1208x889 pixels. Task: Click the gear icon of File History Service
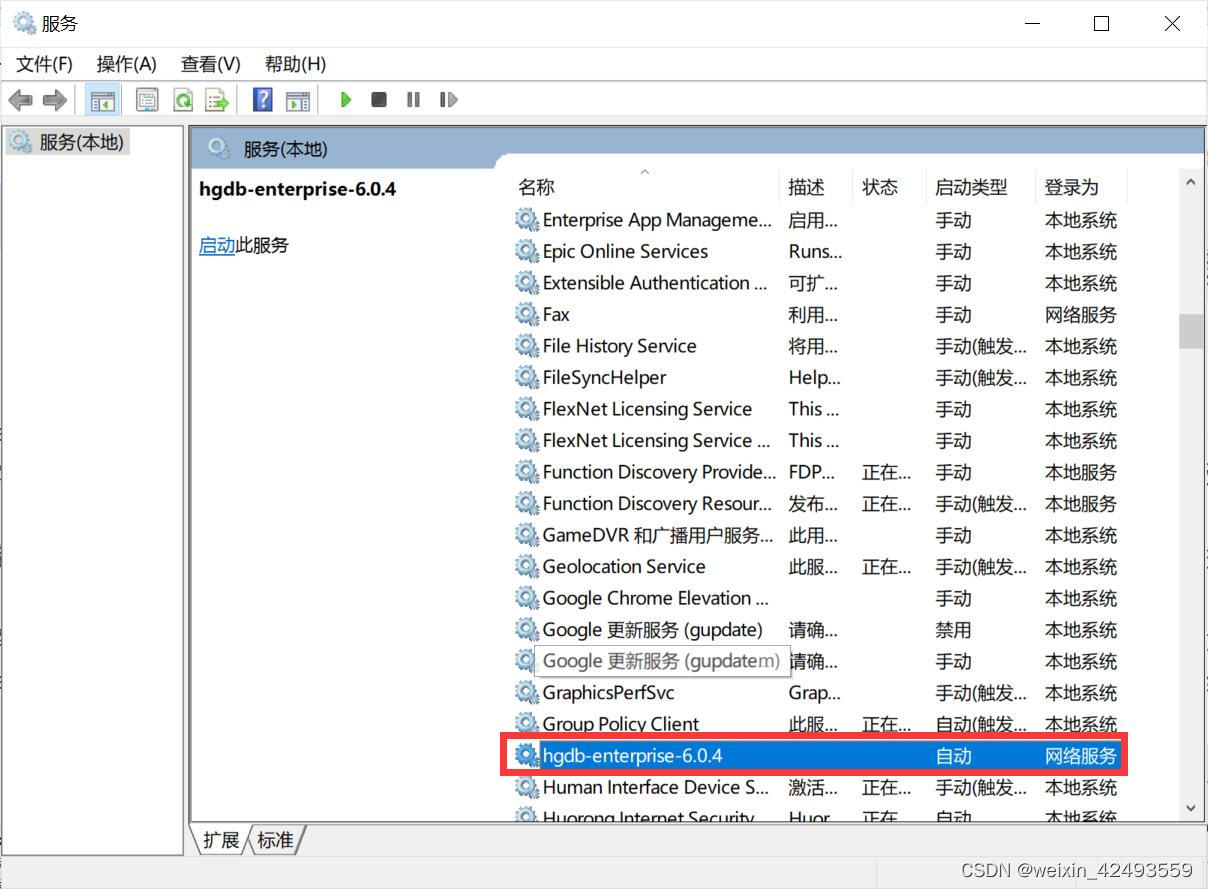tap(526, 346)
